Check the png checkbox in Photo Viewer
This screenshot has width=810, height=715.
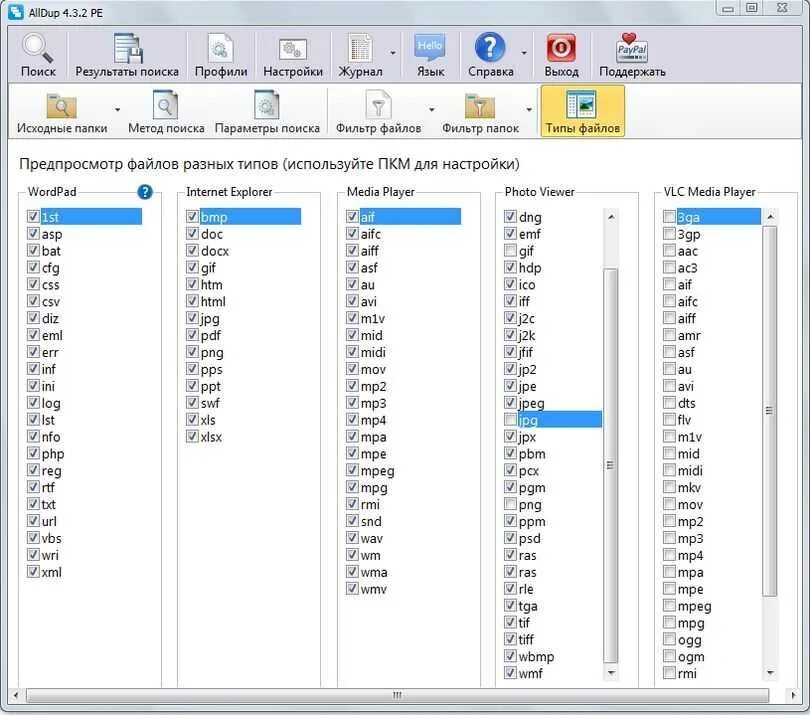point(510,504)
